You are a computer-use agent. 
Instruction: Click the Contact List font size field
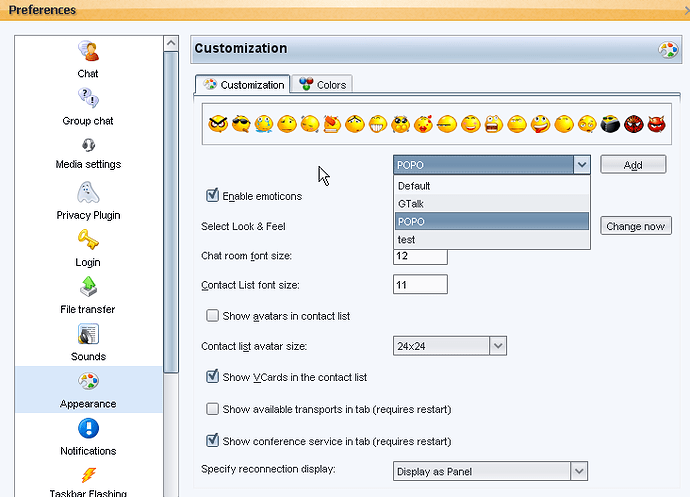point(420,284)
